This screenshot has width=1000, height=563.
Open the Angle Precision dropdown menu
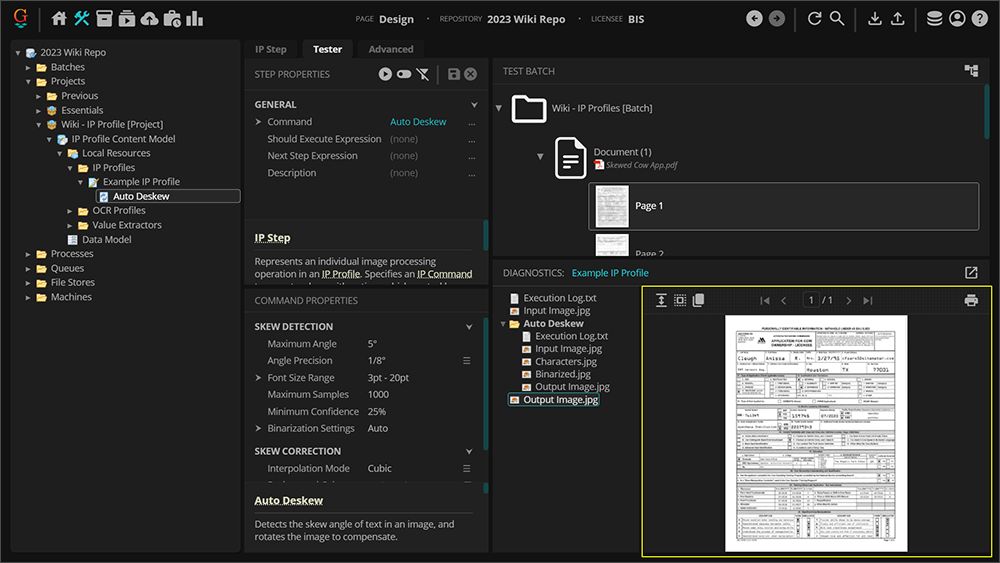coord(466,360)
